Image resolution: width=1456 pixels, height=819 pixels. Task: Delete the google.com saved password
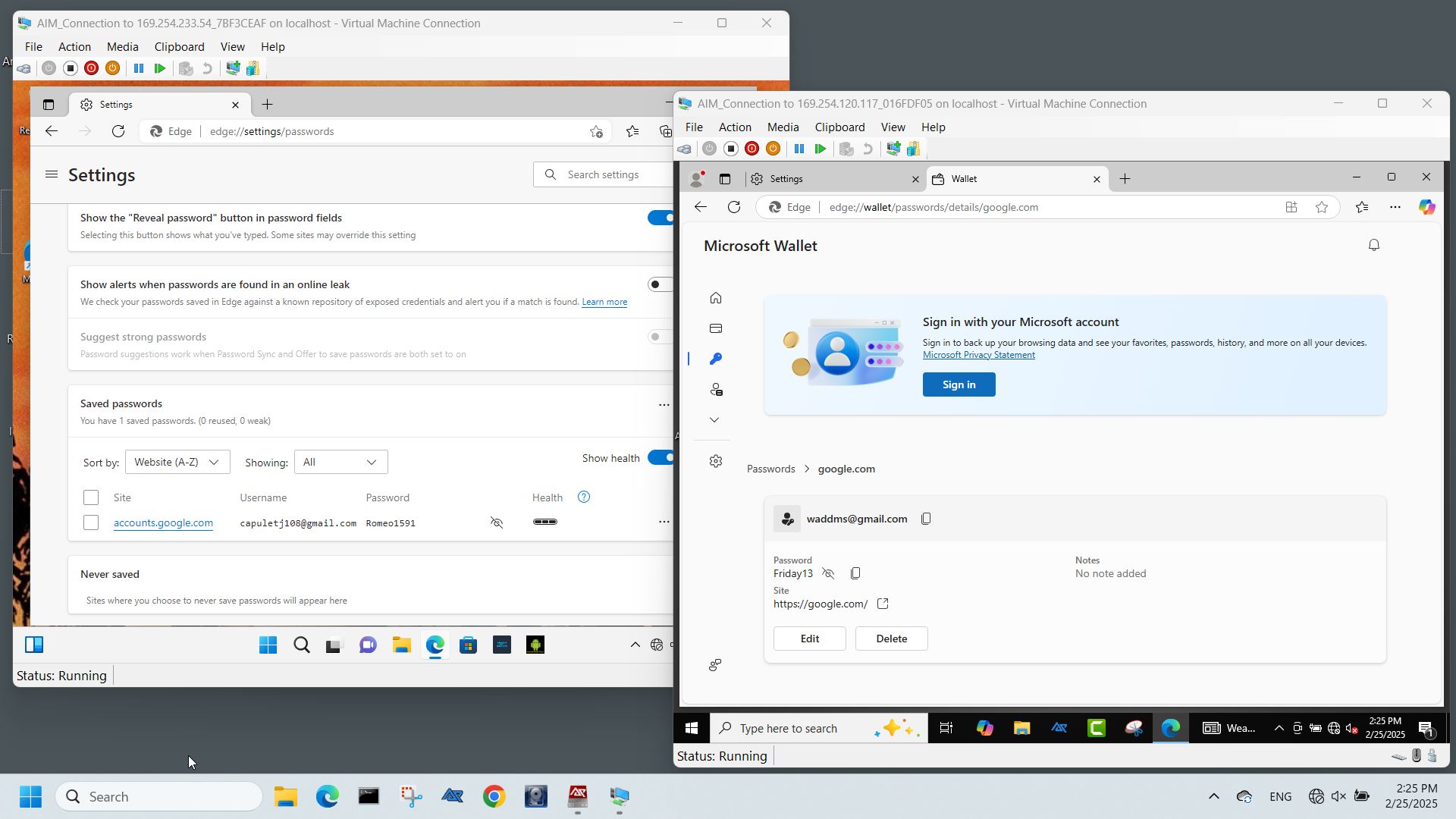point(891,639)
